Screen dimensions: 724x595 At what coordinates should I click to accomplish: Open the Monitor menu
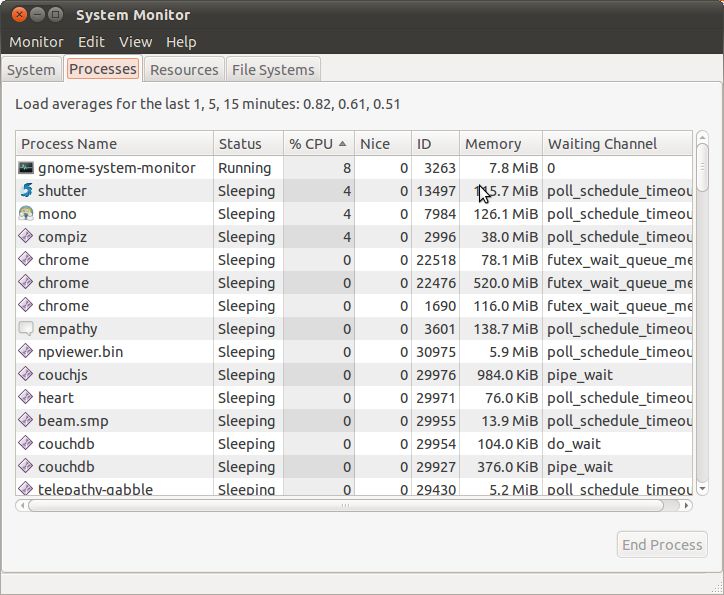pos(36,42)
